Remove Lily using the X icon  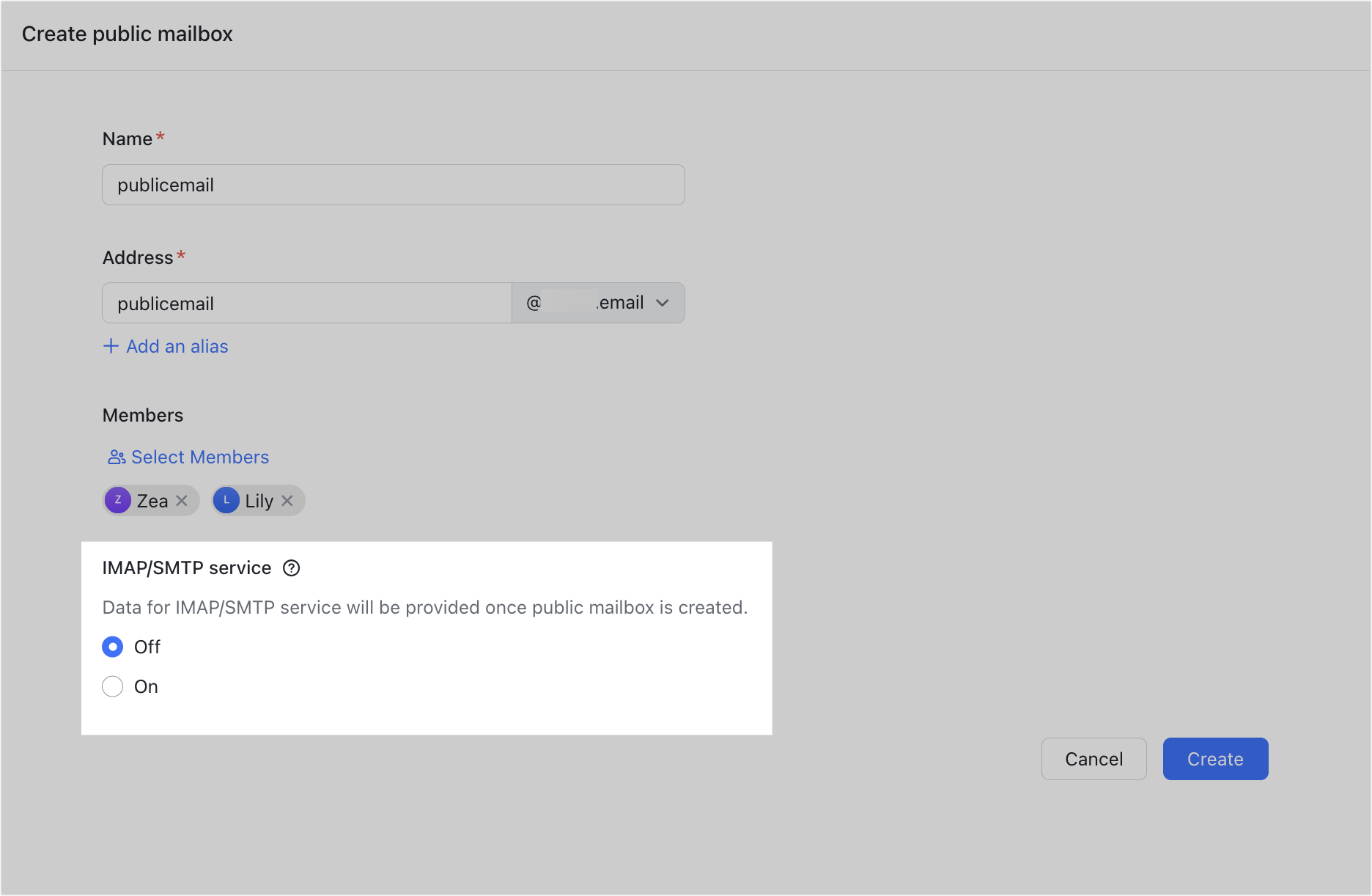tap(287, 500)
